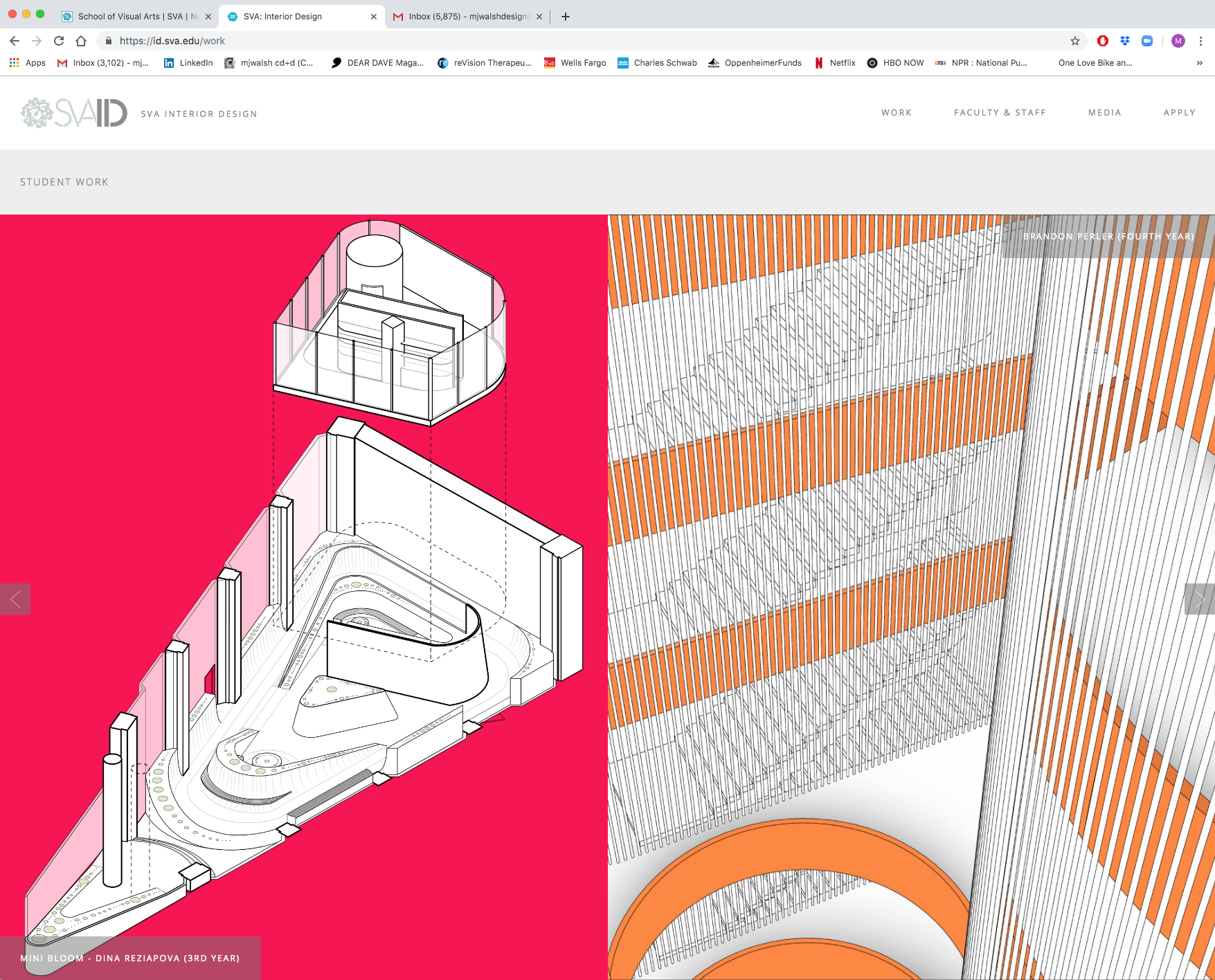Go back using browser back arrow

click(x=15, y=41)
